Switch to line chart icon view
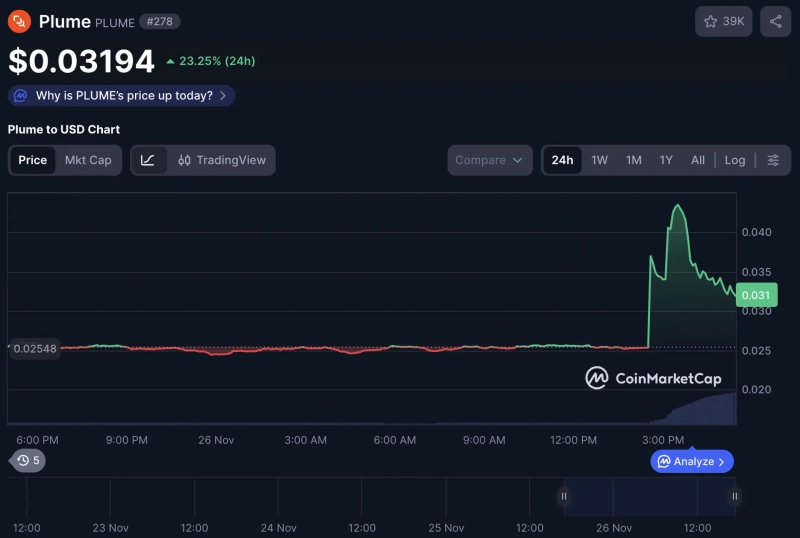The width and height of the screenshot is (800, 538). tap(148, 160)
